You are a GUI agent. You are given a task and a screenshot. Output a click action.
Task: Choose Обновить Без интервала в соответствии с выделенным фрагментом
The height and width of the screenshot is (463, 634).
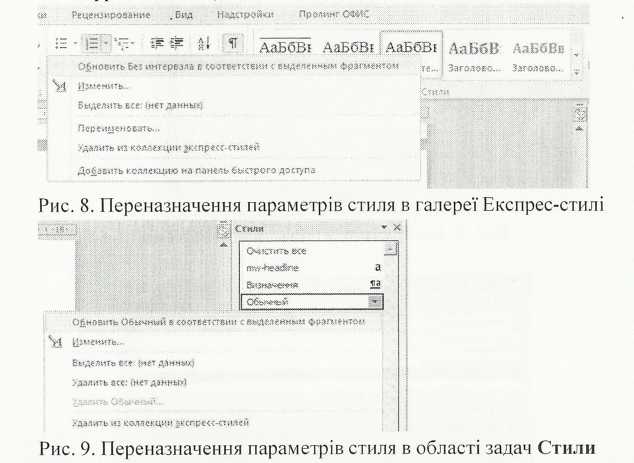pyautogui.click(x=239, y=66)
